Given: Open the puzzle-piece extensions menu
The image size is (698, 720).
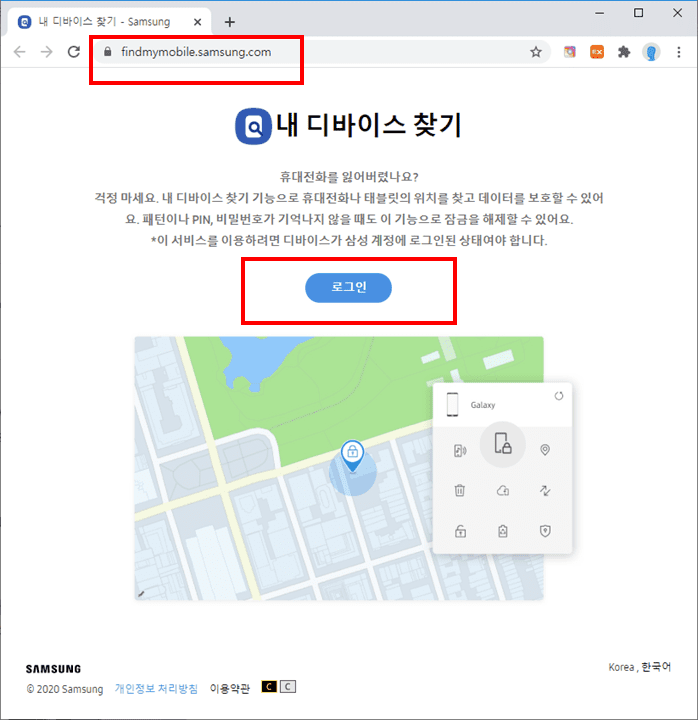Looking at the screenshot, I should [624, 52].
